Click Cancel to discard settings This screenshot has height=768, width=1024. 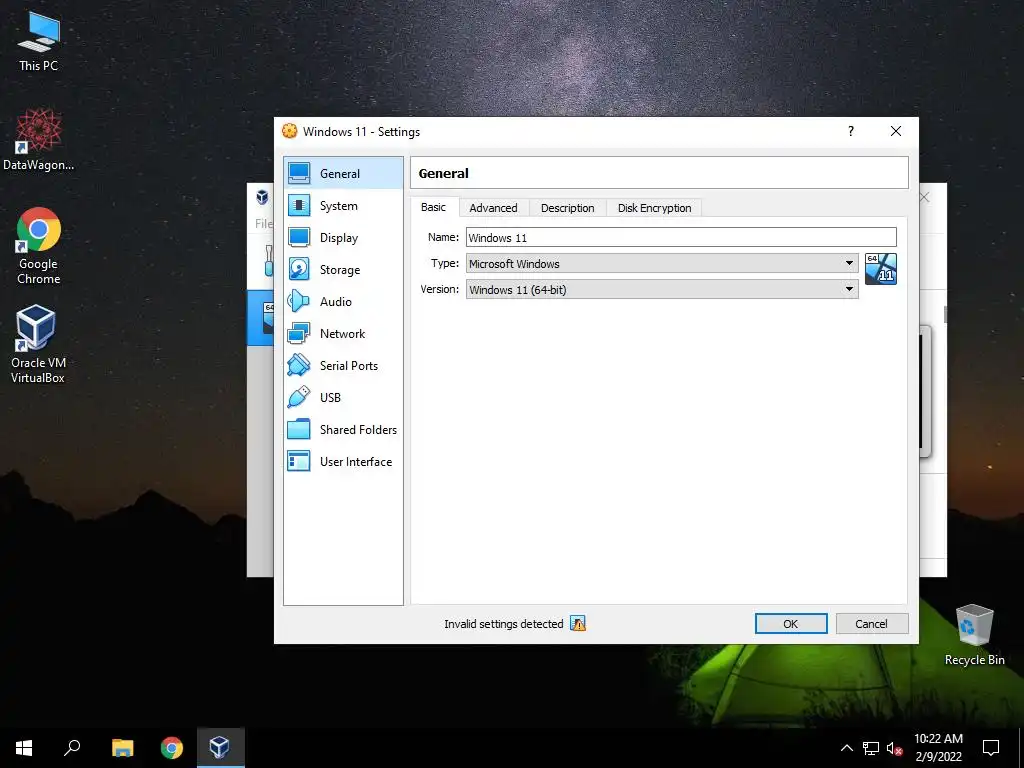click(x=872, y=624)
